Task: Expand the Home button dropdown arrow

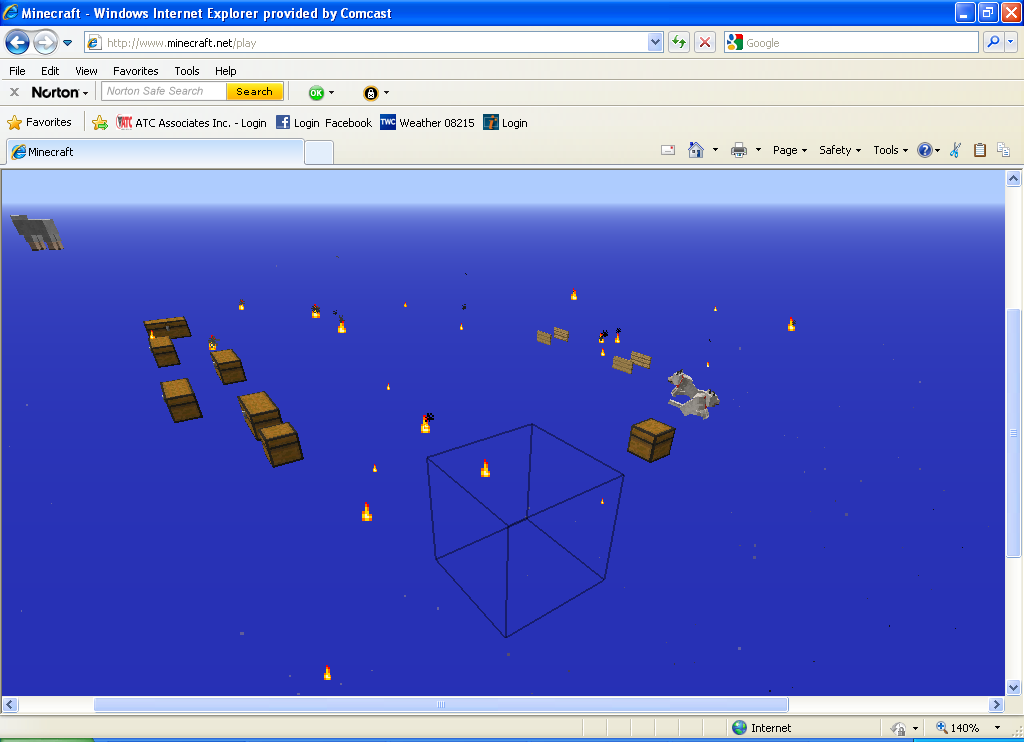Action: (715, 150)
